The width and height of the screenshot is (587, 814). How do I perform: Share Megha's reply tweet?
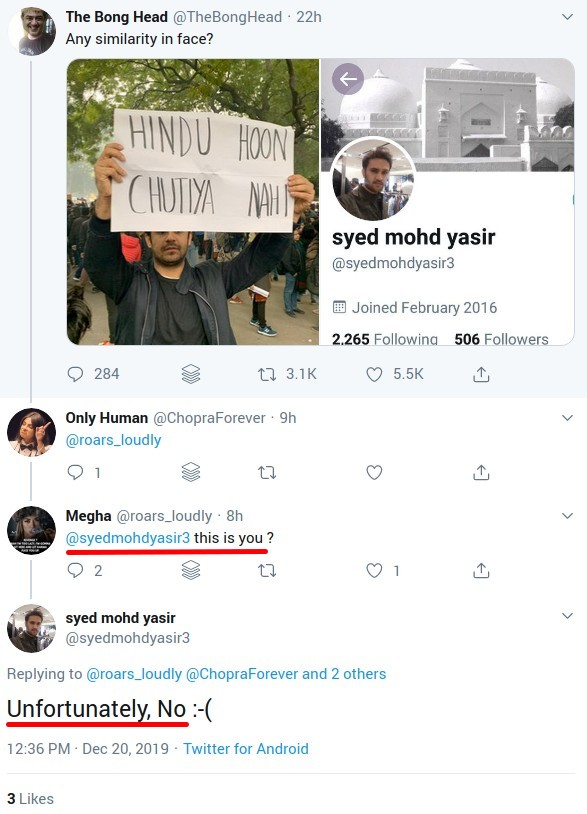(481, 571)
